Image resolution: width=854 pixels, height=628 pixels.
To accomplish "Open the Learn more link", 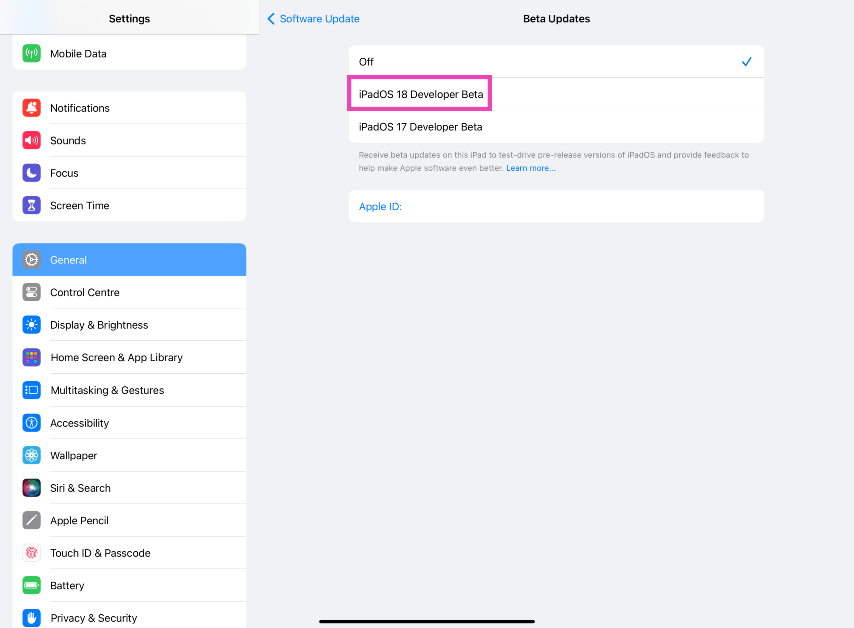I will pos(530,168).
